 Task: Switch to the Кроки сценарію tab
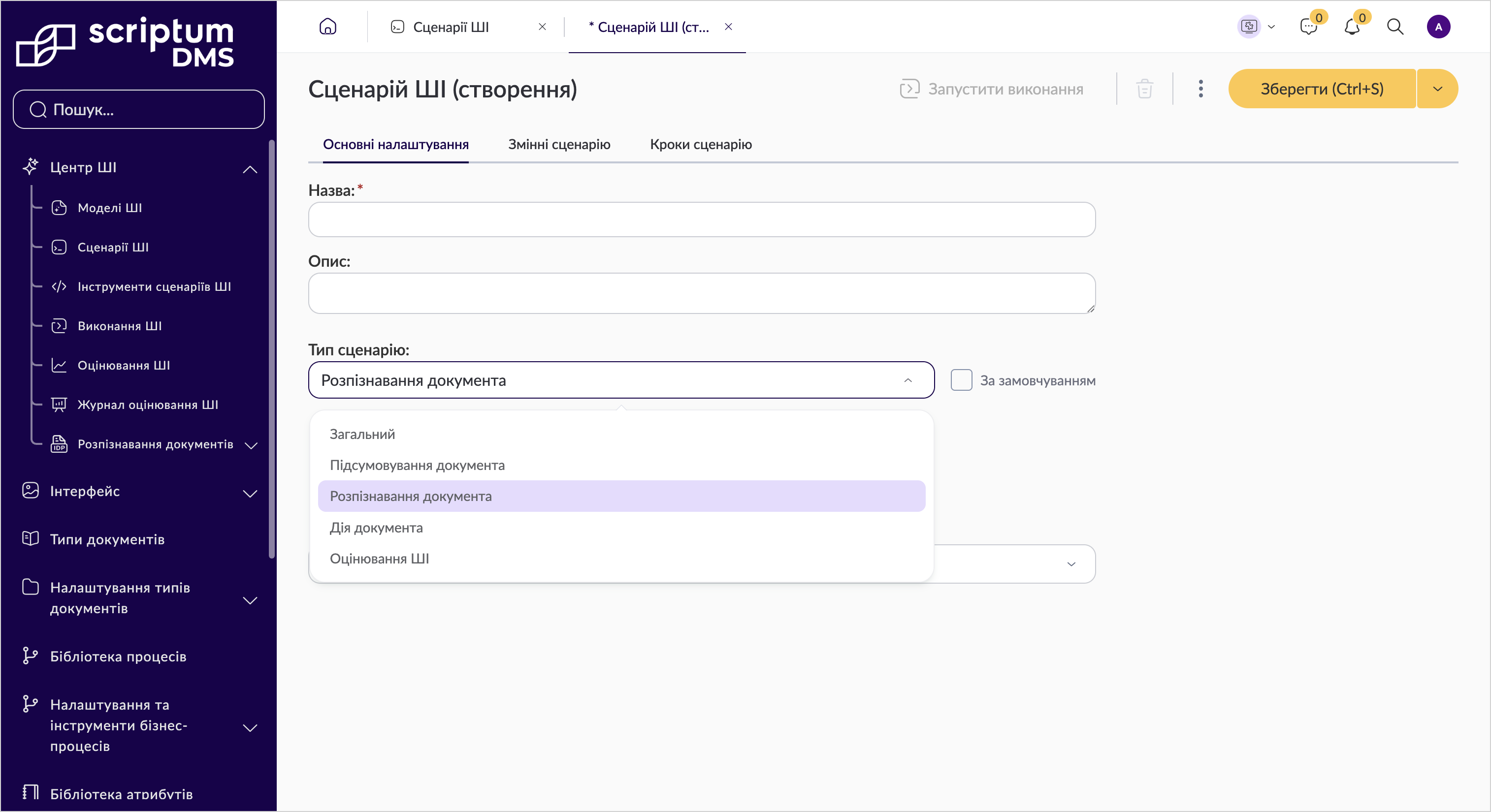(701, 145)
